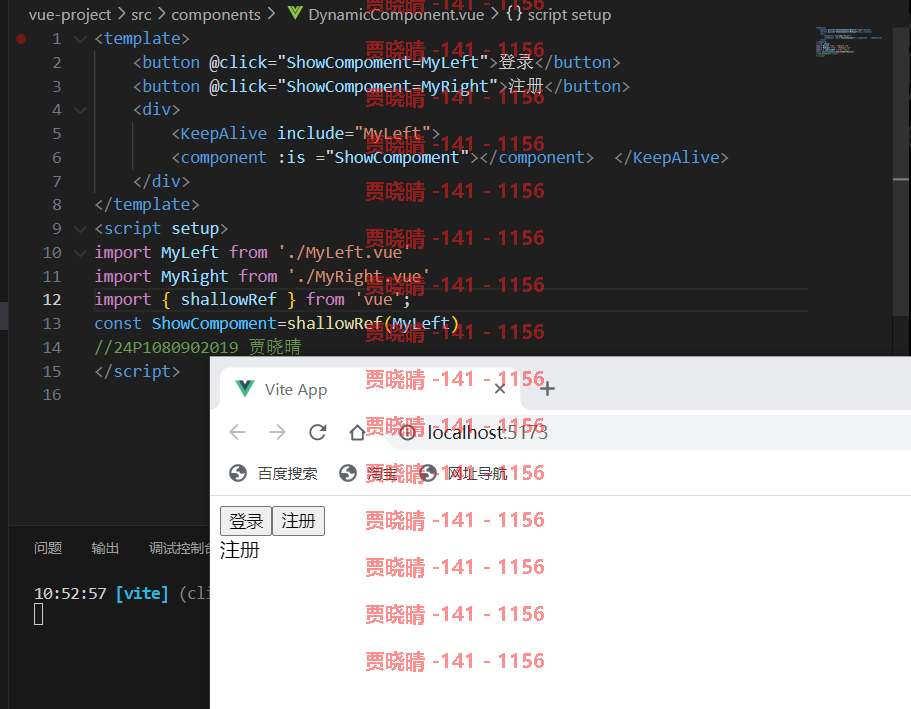Click the breakpoint dot on line 1
The width and height of the screenshot is (911, 709).
[21, 39]
